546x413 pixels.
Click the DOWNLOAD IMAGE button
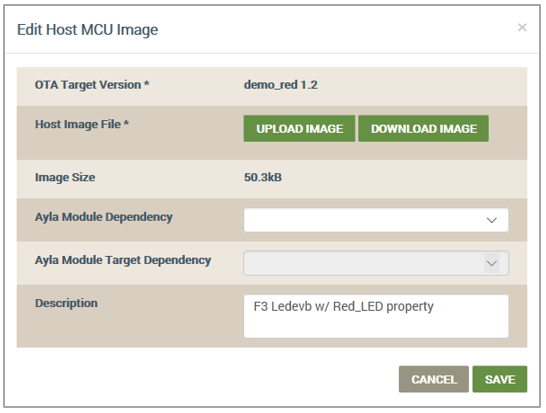pos(423,128)
